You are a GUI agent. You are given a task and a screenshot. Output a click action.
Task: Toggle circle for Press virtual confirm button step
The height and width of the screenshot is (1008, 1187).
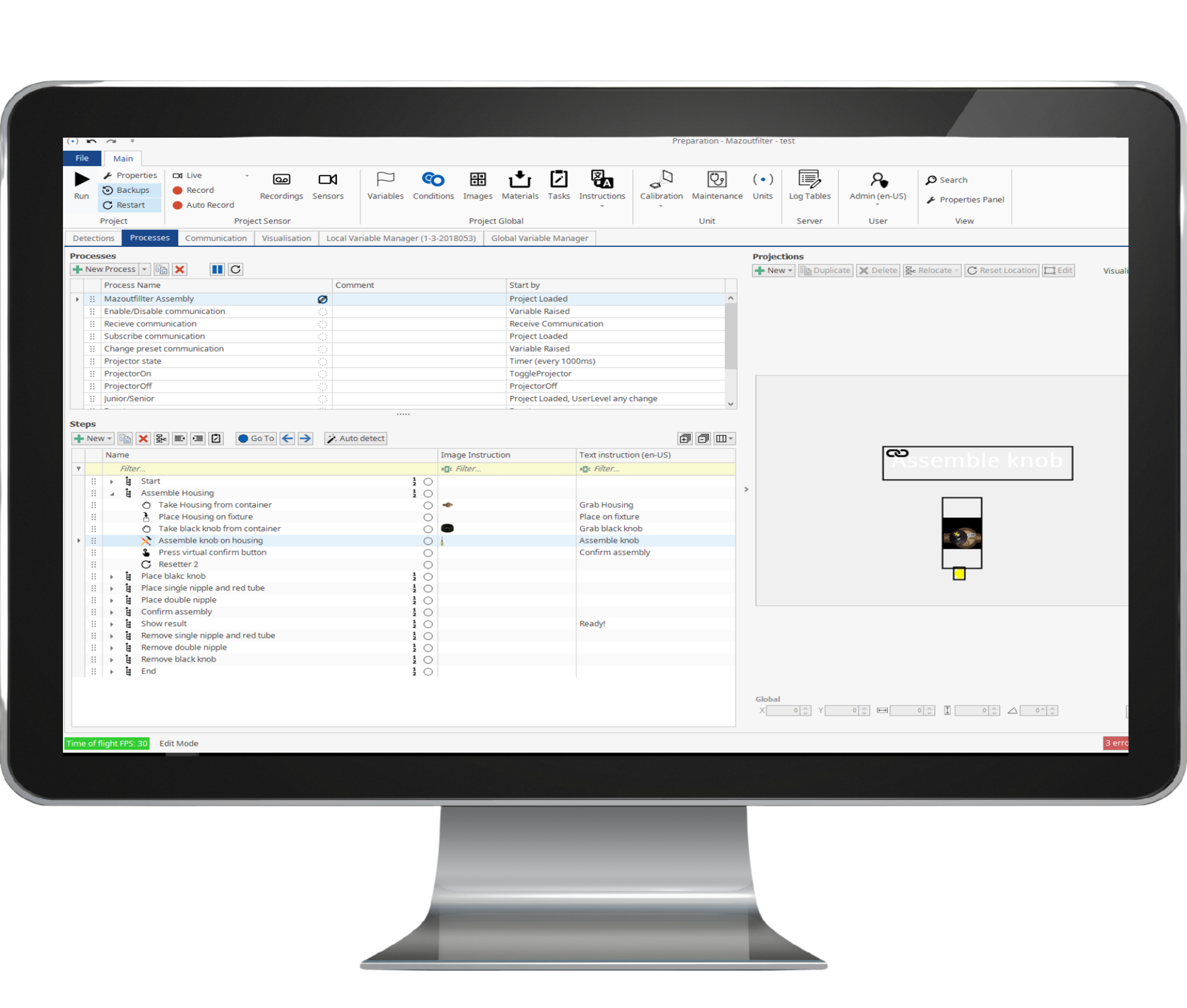click(428, 553)
